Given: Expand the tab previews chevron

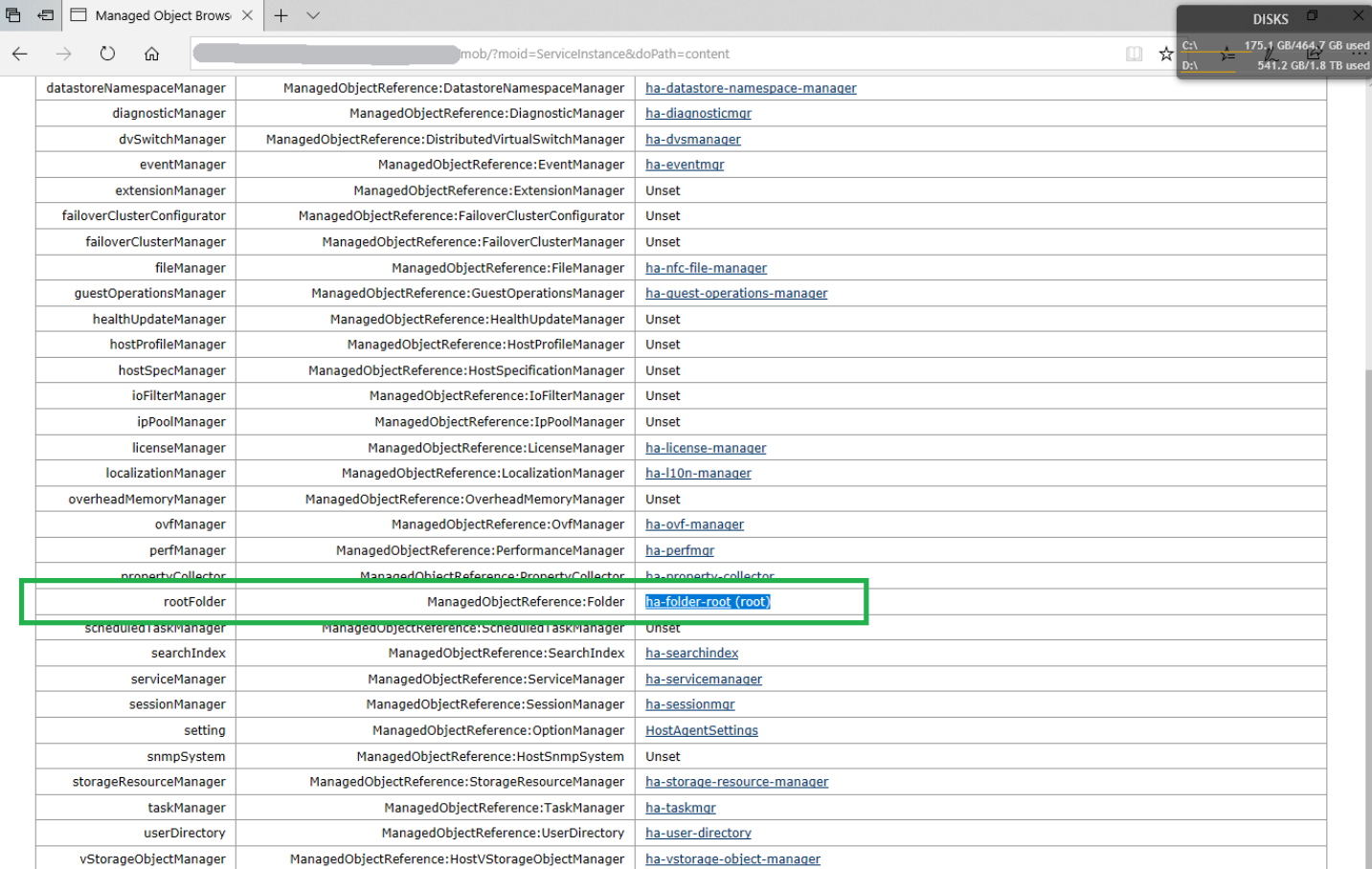Looking at the screenshot, I should click(313, 15).
